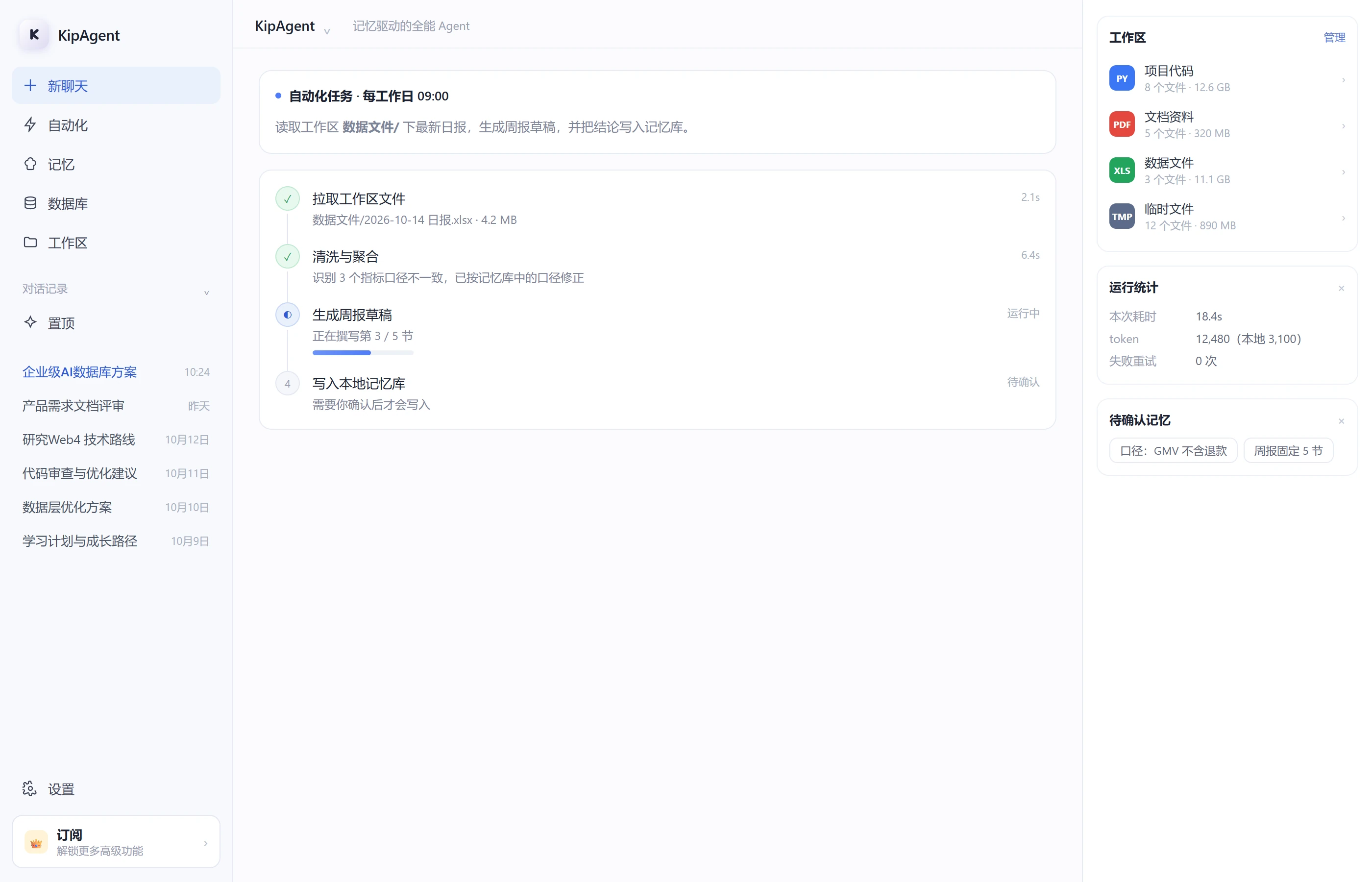Open the 产品需求文档评审 conversation

click(116, 406)
